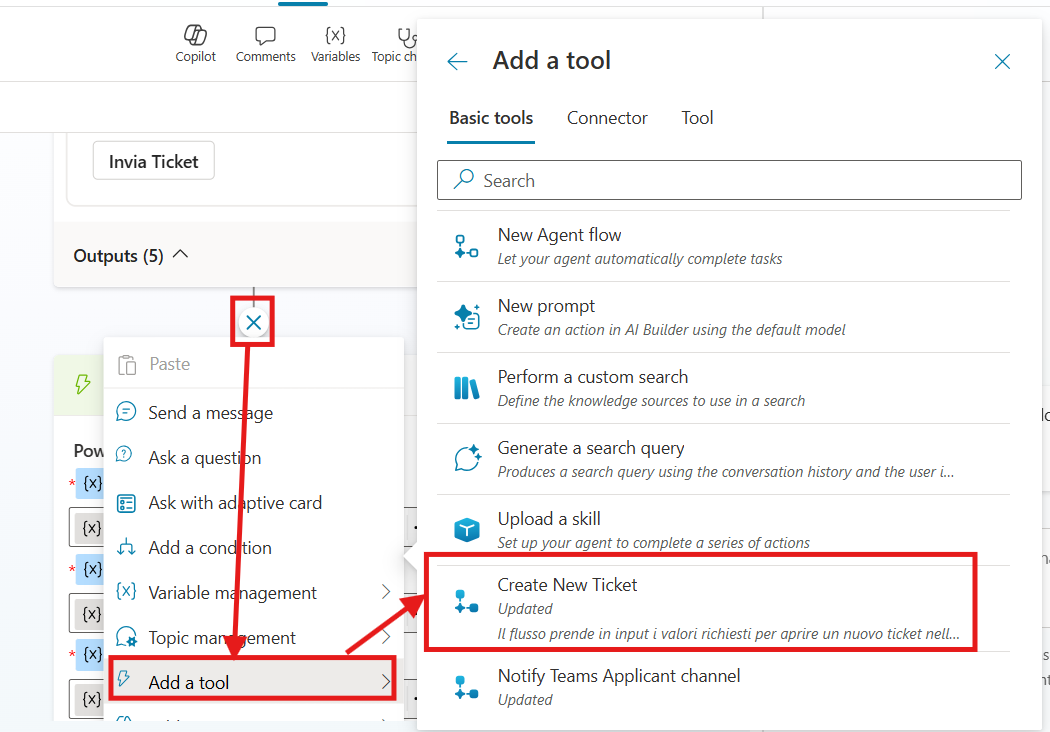The height and width of the screenshot is (732, 1050).
Task: Open the Comments panel icon
Action: [265, 38]
